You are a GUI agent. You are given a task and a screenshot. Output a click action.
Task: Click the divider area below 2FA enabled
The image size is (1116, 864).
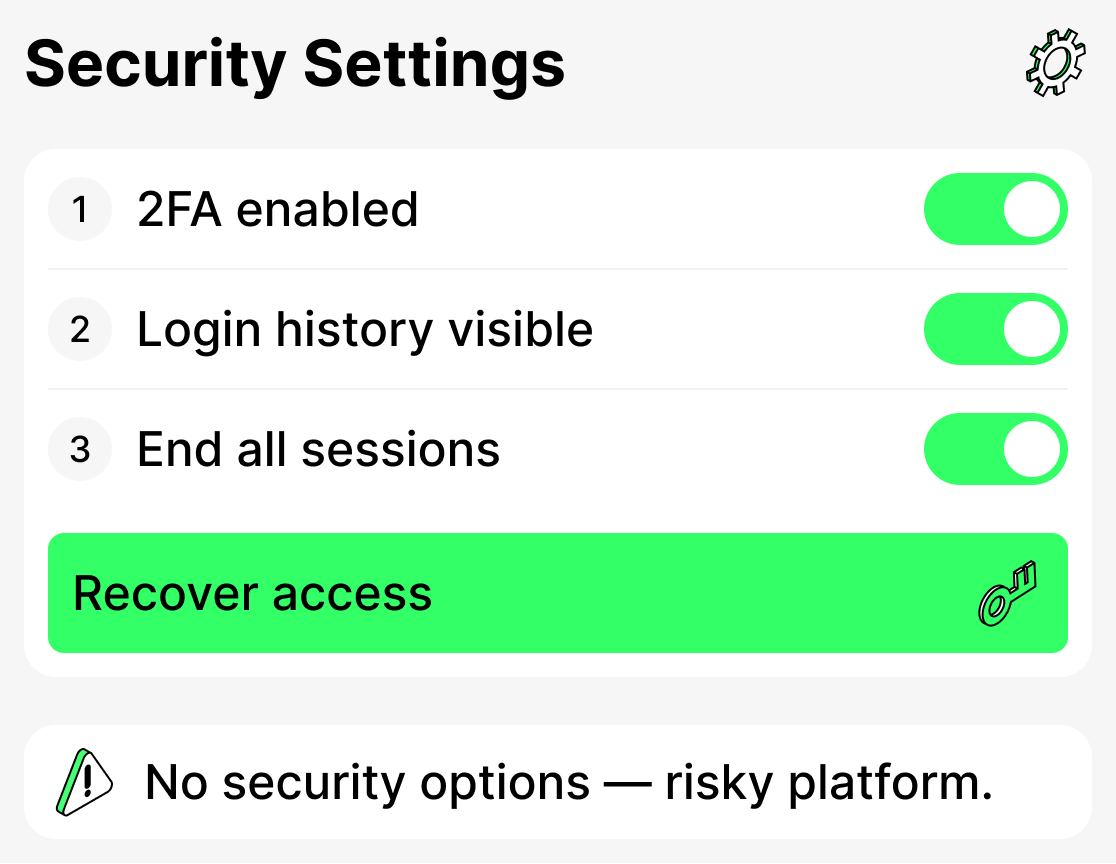(x=558, y=269)
